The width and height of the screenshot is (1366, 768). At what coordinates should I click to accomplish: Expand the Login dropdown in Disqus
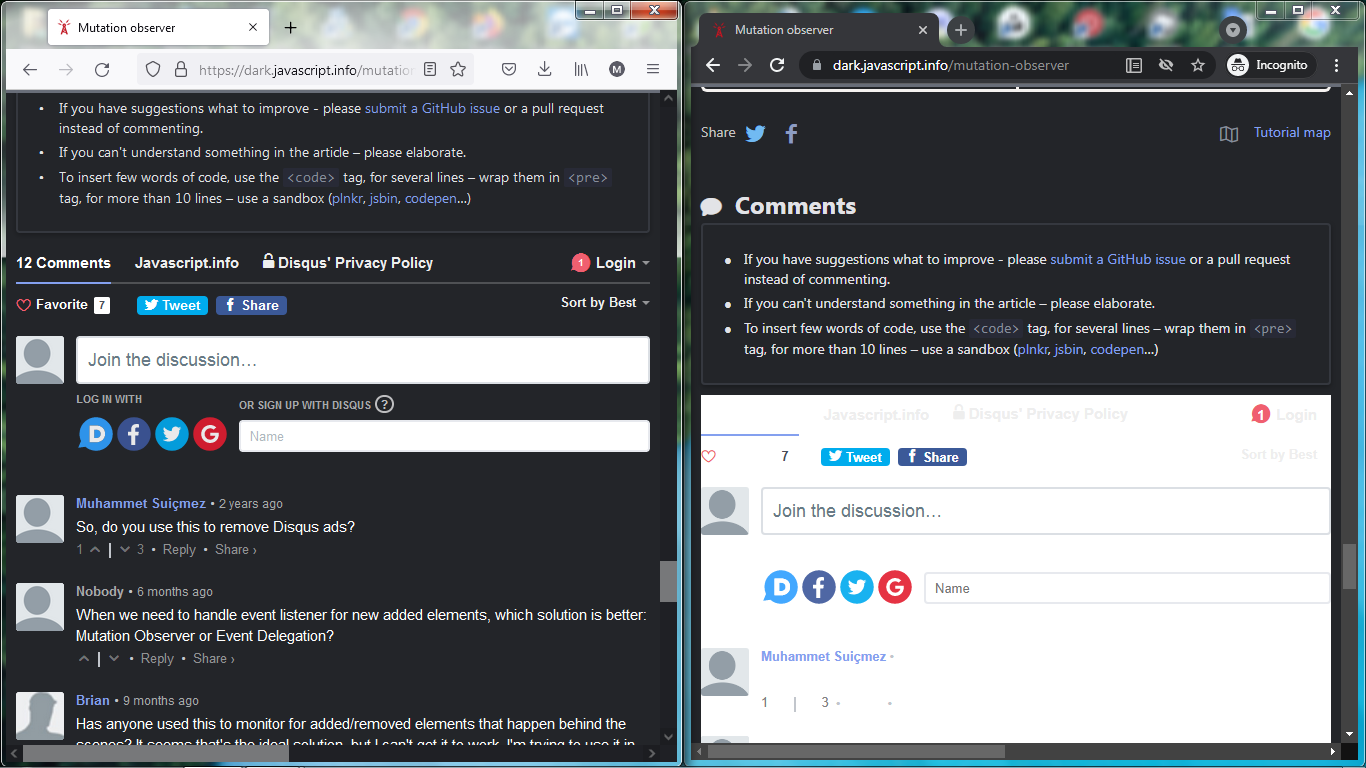(x=612, y=263)
